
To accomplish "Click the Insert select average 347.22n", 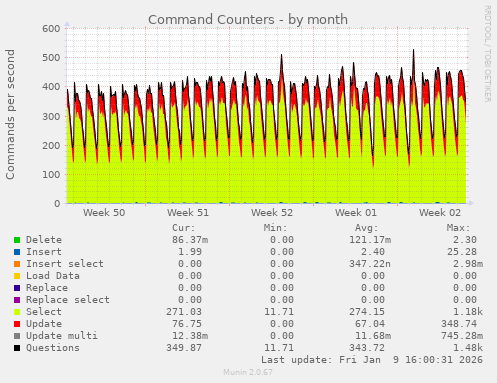I will (x=370, y=264).
